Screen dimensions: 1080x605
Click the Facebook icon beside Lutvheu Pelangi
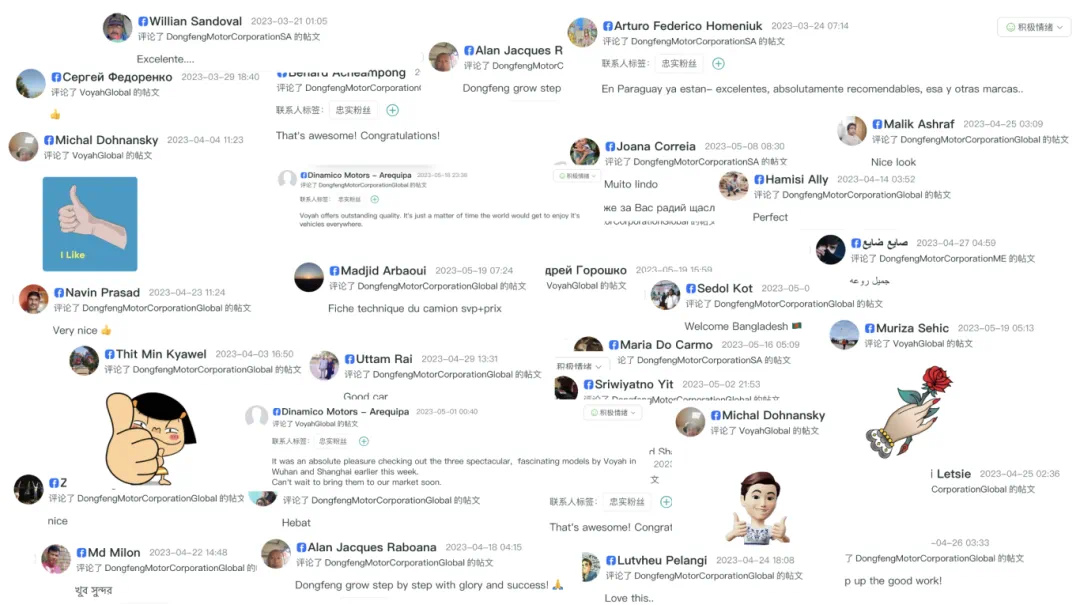click(x=610, y=560)
